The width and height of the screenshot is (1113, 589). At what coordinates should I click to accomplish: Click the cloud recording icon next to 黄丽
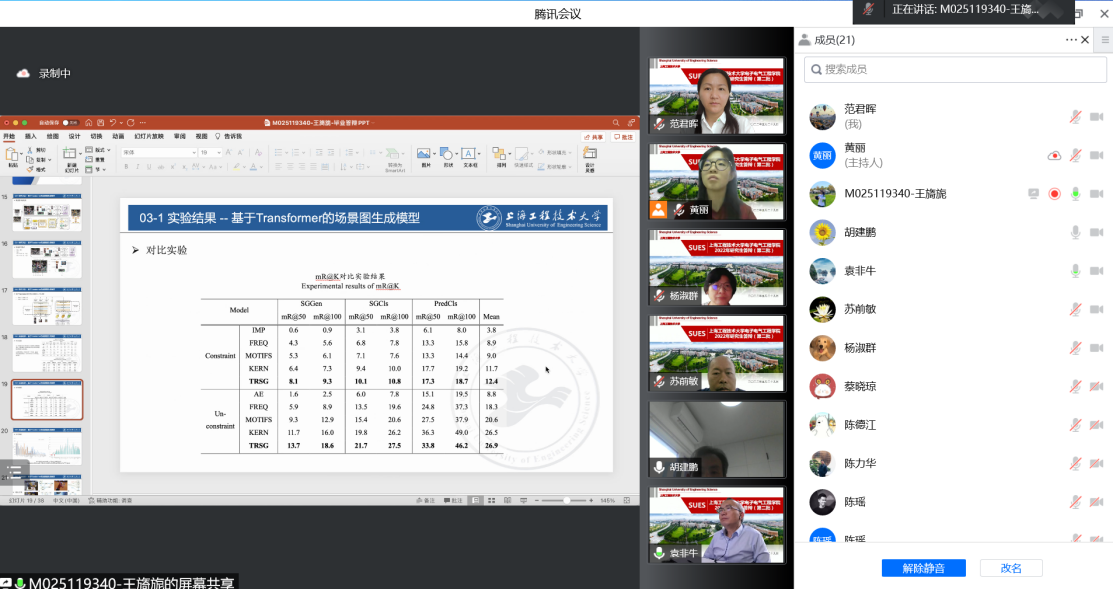1054,155
